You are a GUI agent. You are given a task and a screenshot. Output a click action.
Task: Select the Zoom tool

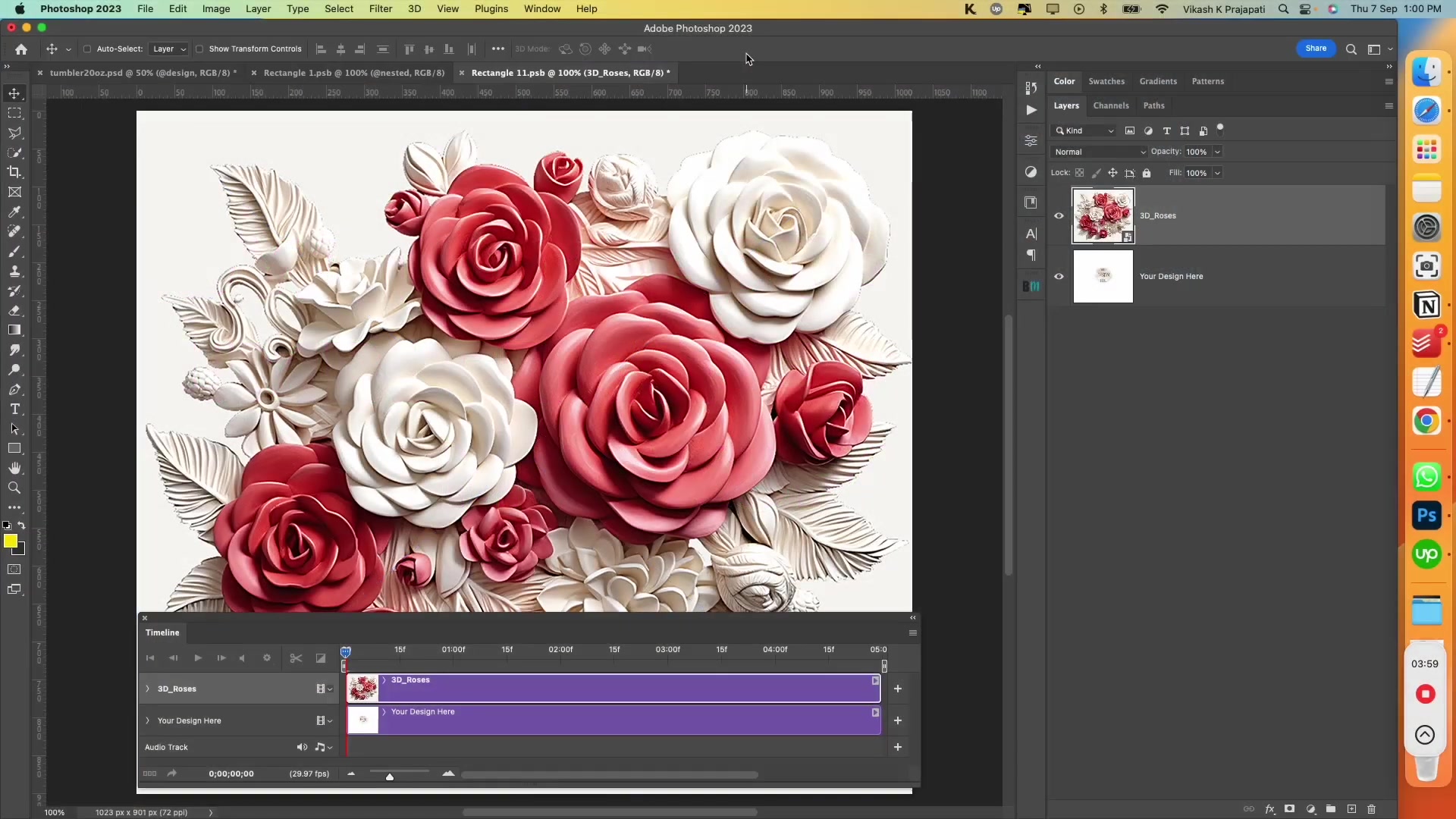[14, 488]
